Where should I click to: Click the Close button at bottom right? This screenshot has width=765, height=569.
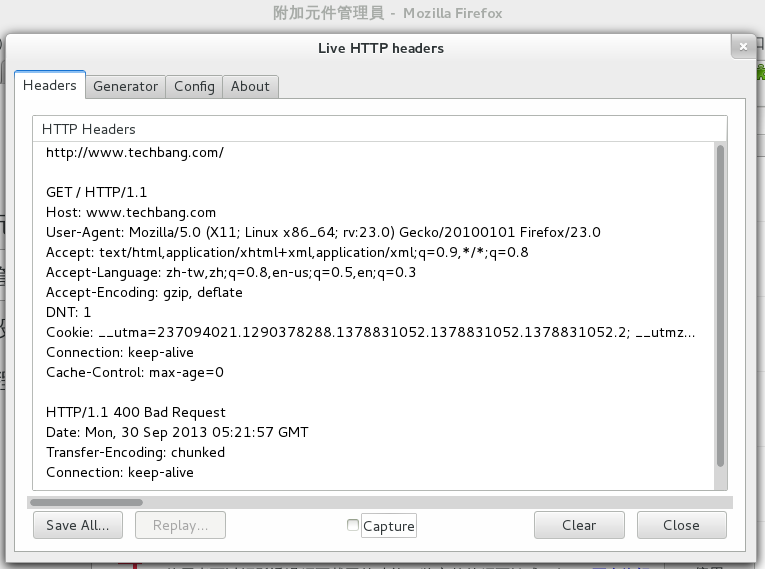point(681,525)
